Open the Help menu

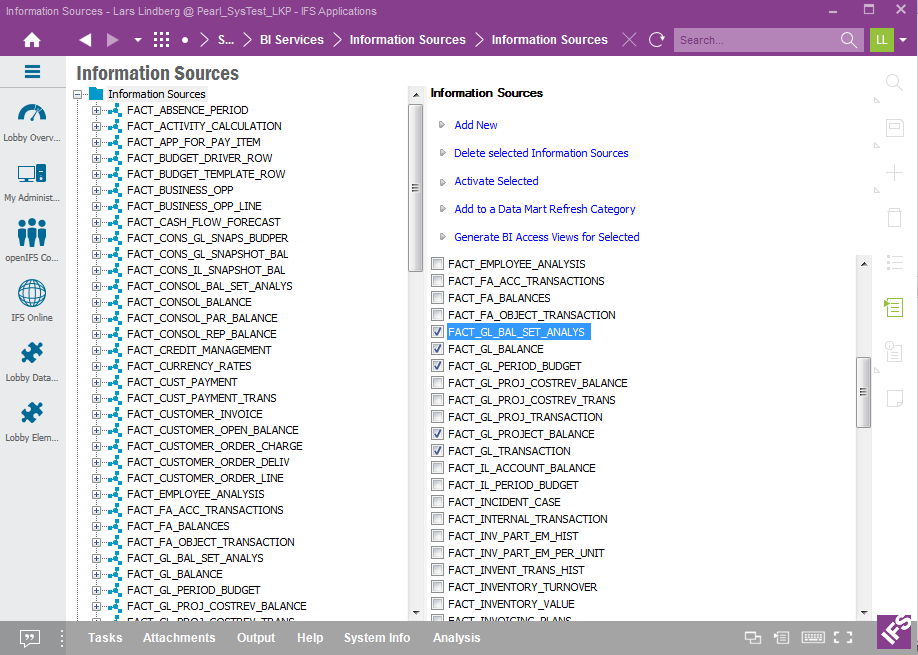[310, 637]
